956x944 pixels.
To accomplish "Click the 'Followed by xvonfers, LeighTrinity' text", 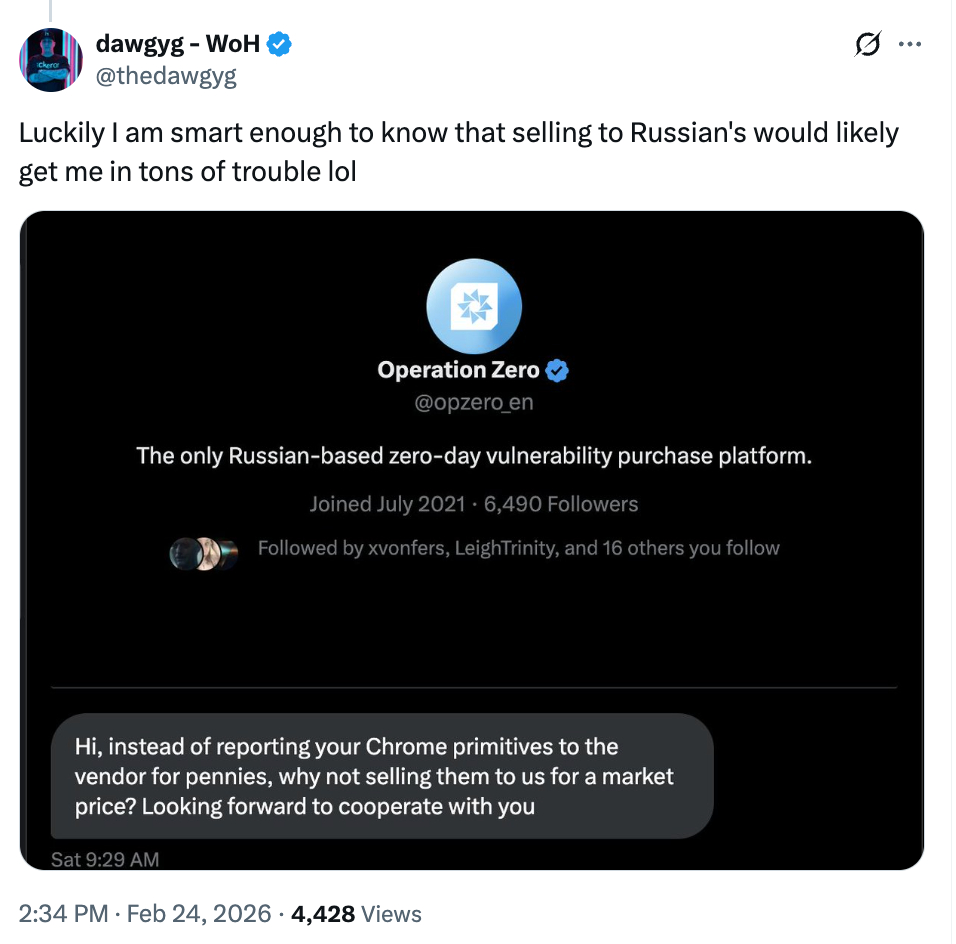I will point(518,548).
